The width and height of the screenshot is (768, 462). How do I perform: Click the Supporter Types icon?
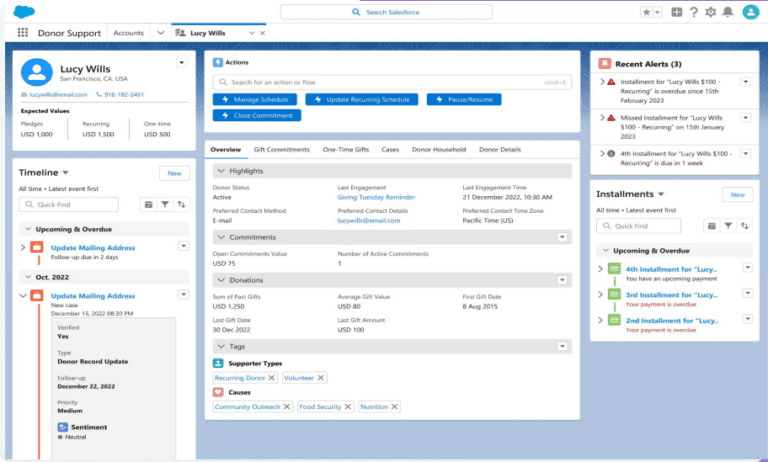218,363
